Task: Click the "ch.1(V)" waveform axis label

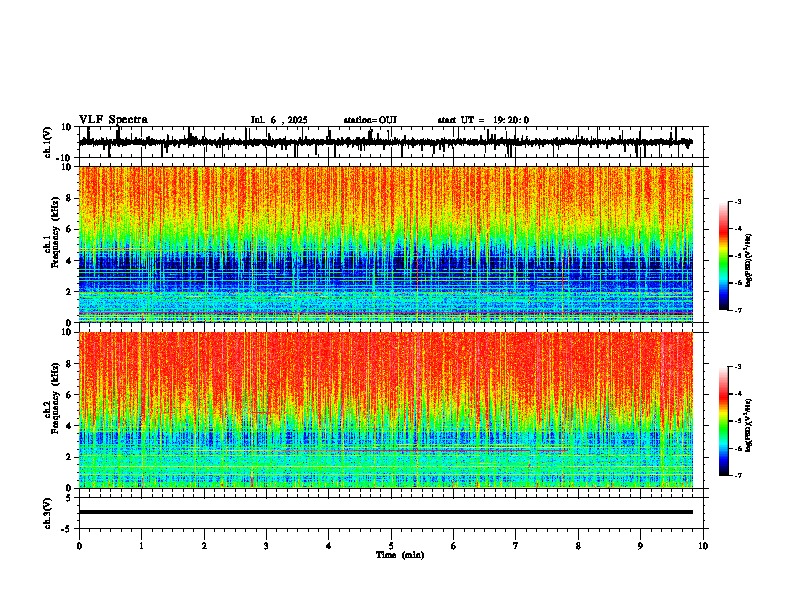Action: point(48,142)
